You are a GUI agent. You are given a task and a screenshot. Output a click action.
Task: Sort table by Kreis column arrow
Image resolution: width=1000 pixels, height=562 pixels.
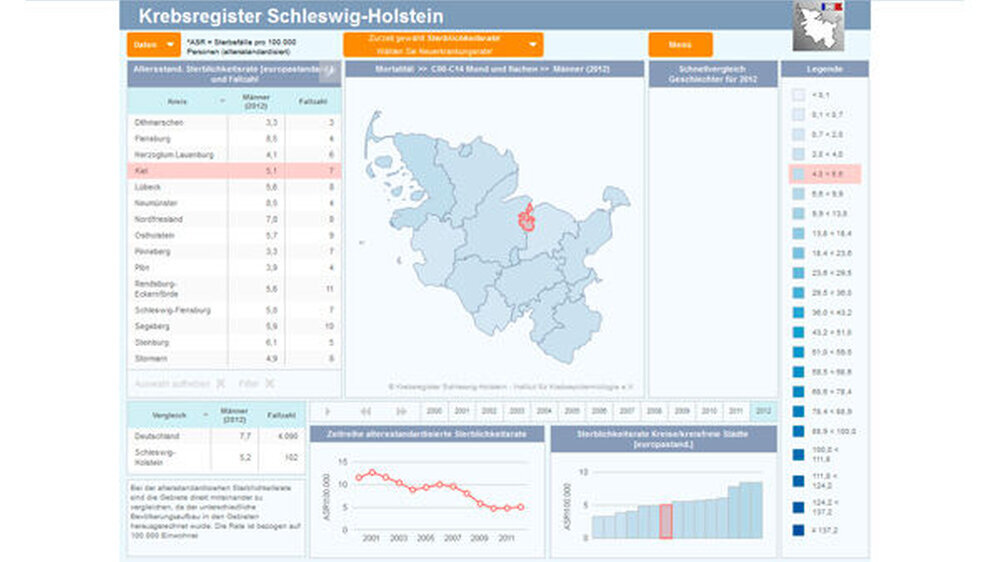point(223,101)
